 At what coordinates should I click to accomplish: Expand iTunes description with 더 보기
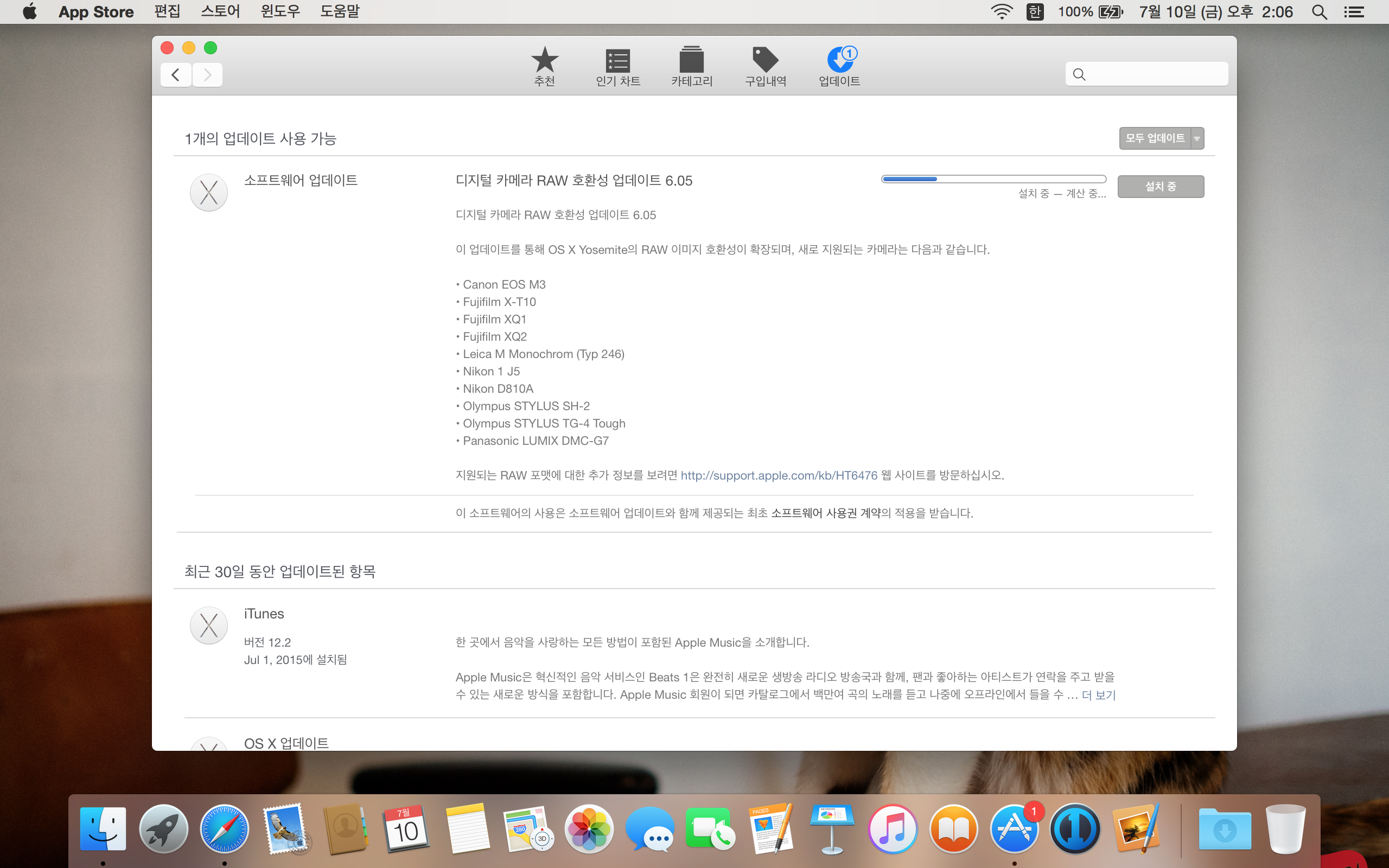1098,695
